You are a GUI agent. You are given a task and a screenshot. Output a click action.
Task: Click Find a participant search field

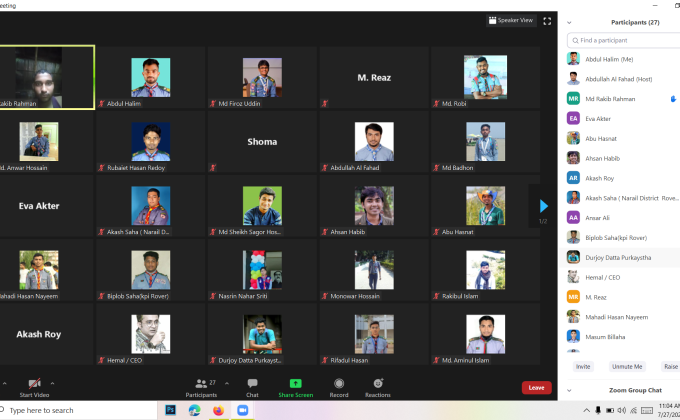coord(624,40)
